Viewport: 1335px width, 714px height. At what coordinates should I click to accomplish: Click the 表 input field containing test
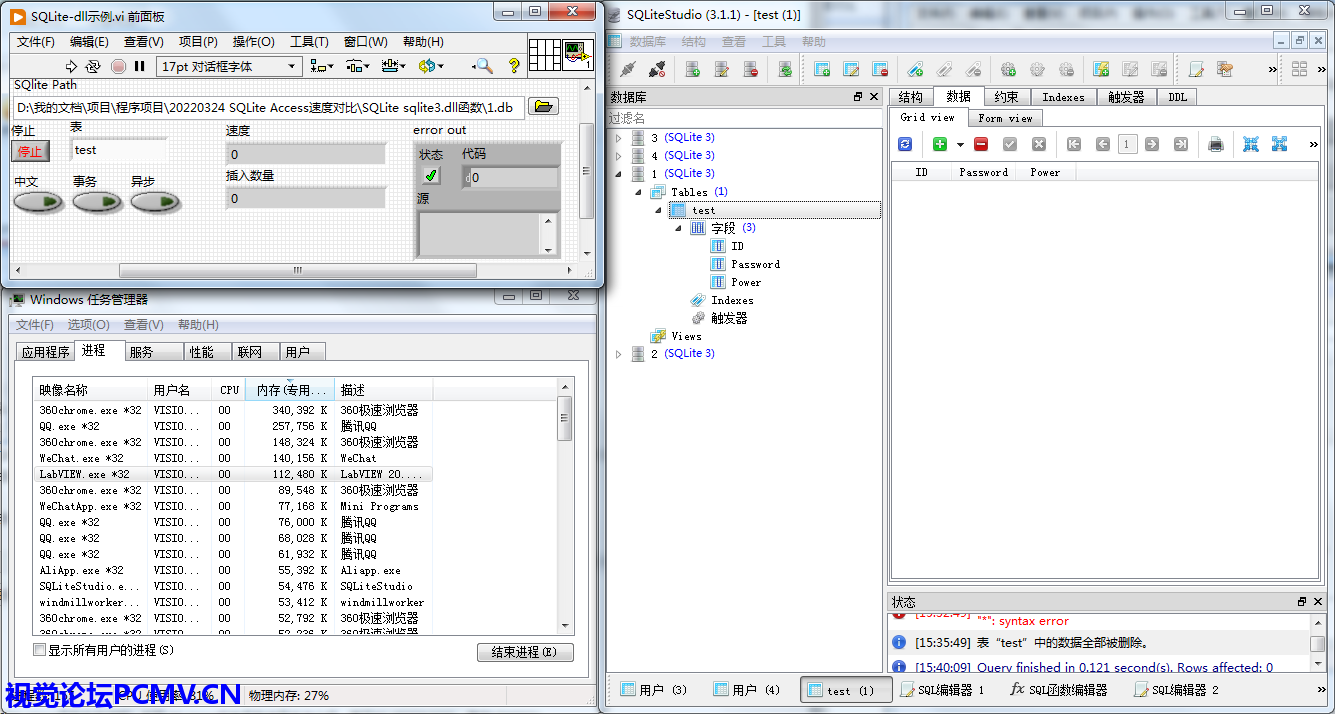[118, 150]
